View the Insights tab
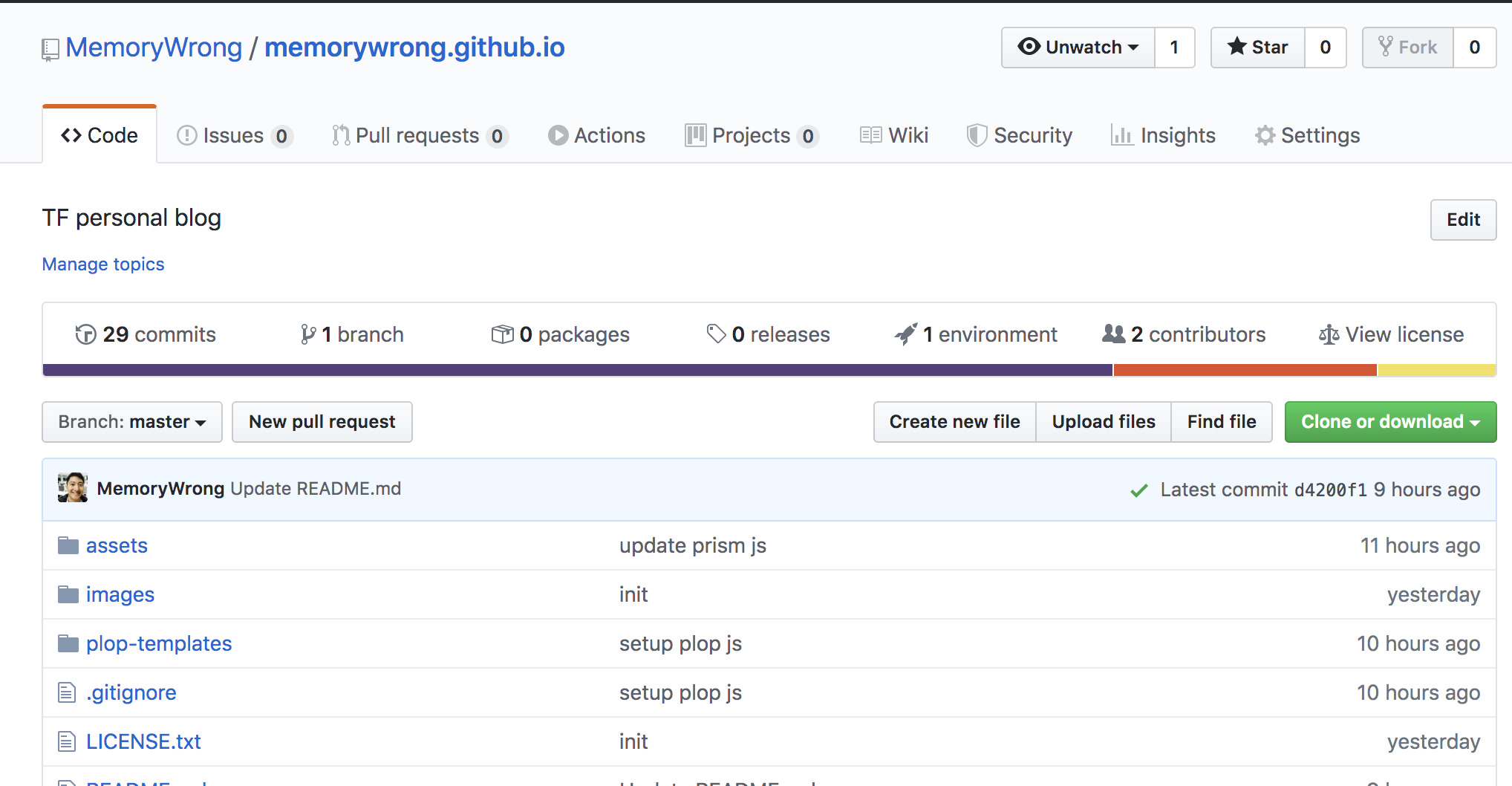The width and height of the screenshot is (1512, 786). click(x=1163, y=135)
